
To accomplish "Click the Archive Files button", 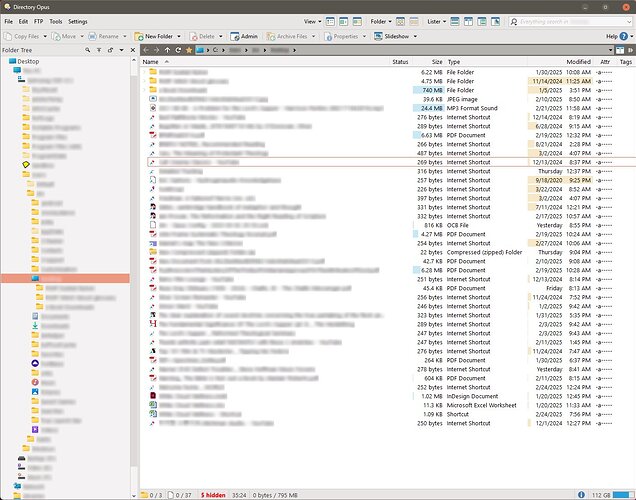I will [287, 36].
